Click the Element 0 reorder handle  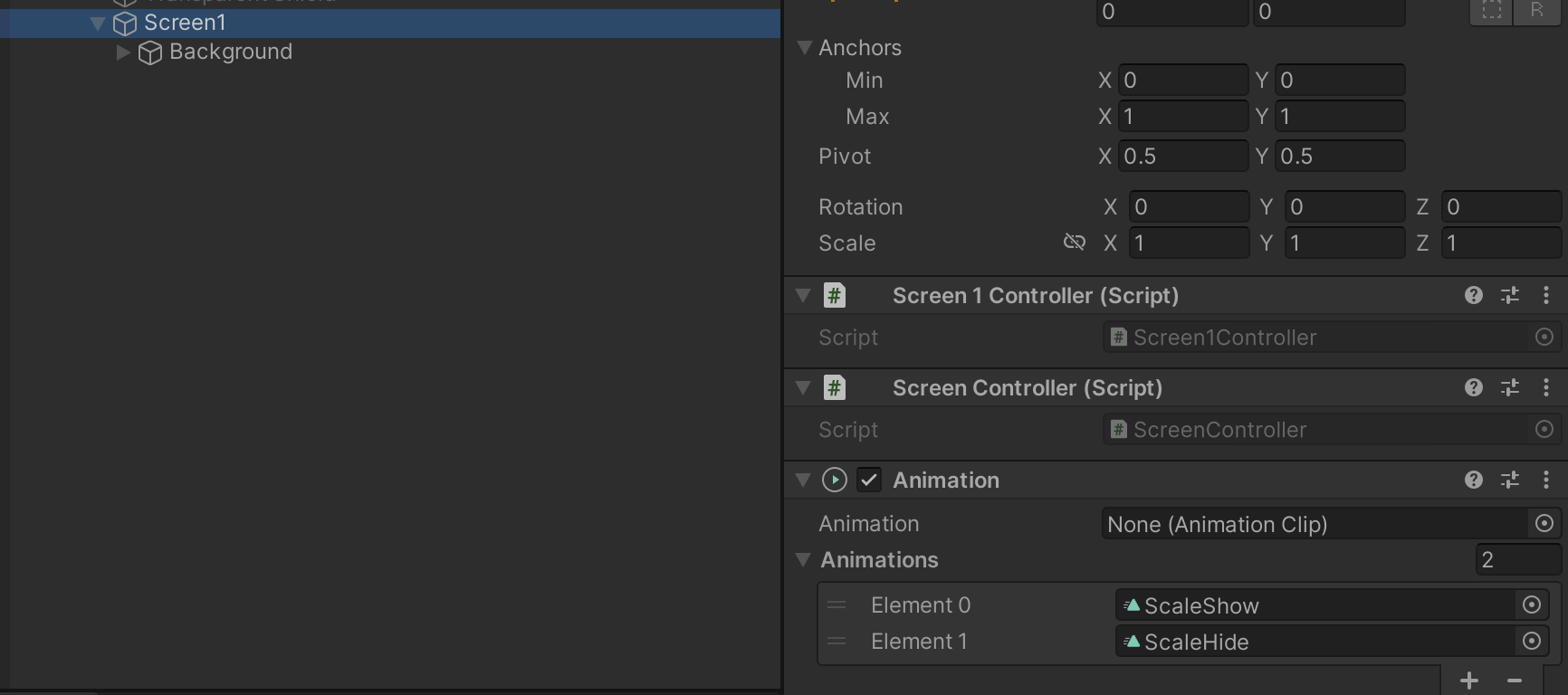pyautogui.click(x=837, y=605)
